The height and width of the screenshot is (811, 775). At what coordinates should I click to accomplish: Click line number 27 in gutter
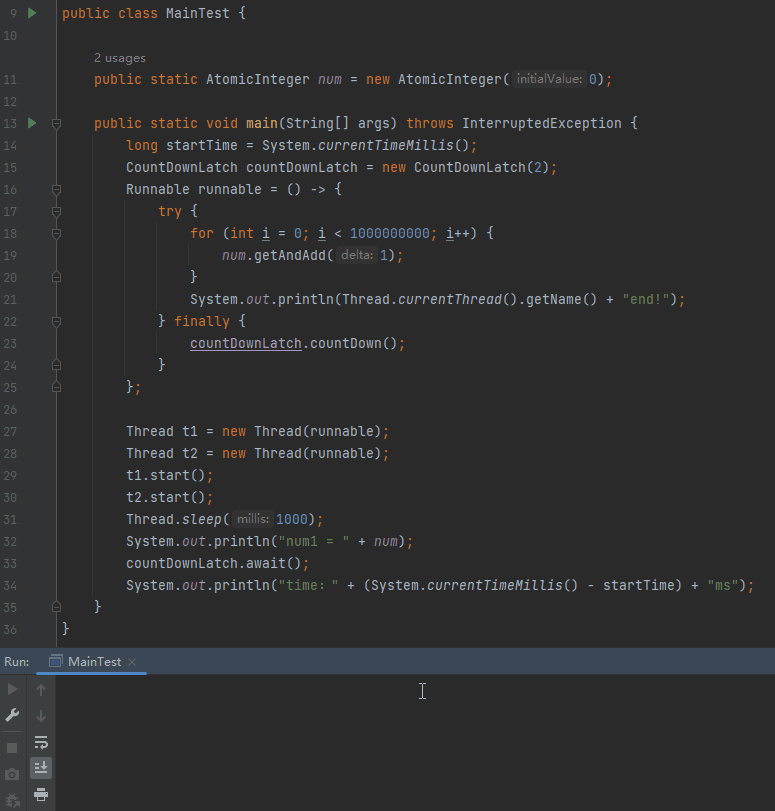tap(10, 431)
